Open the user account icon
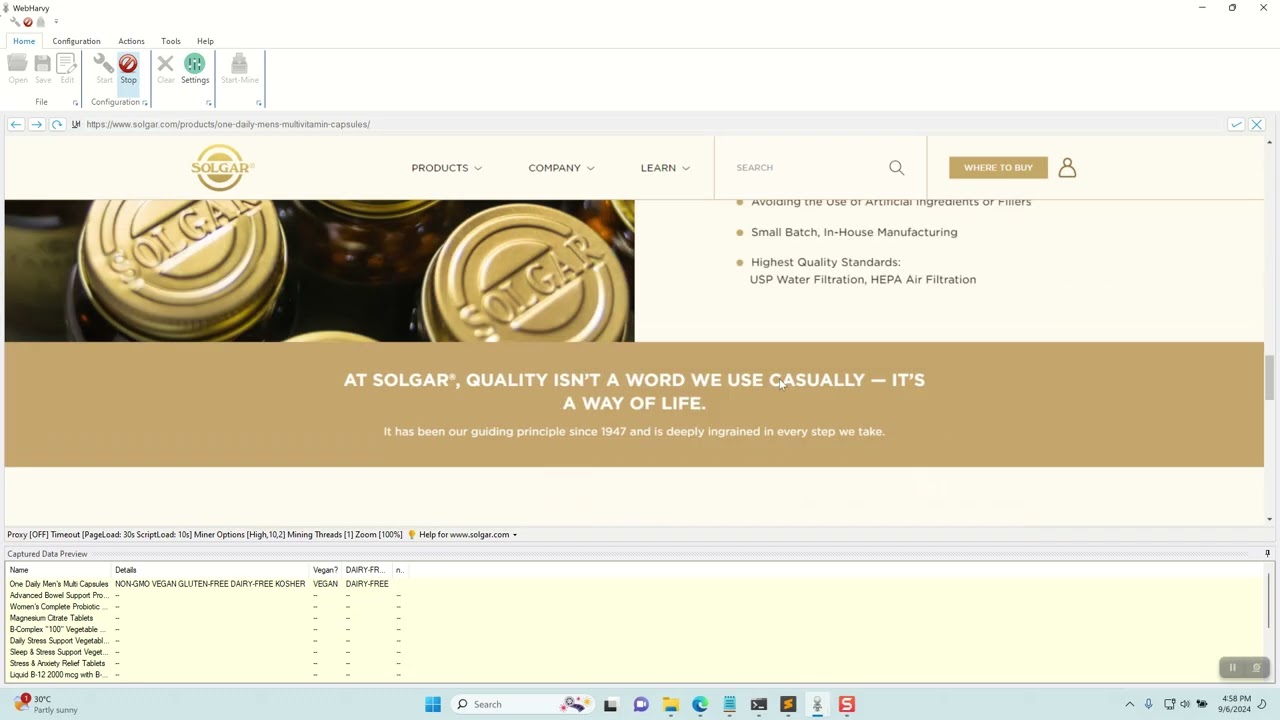 (1067, 168)
